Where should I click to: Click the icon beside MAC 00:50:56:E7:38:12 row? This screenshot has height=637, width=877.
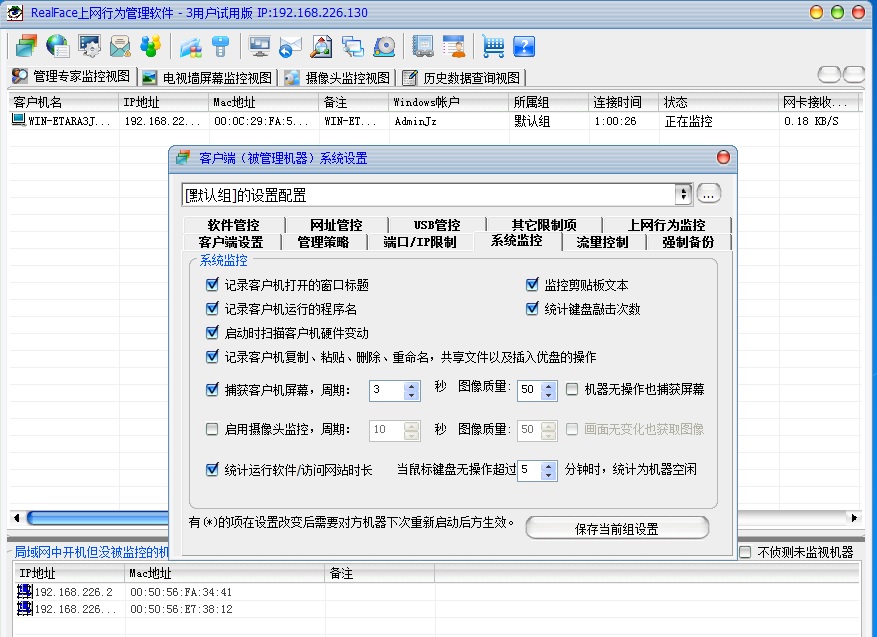point(25,608)
